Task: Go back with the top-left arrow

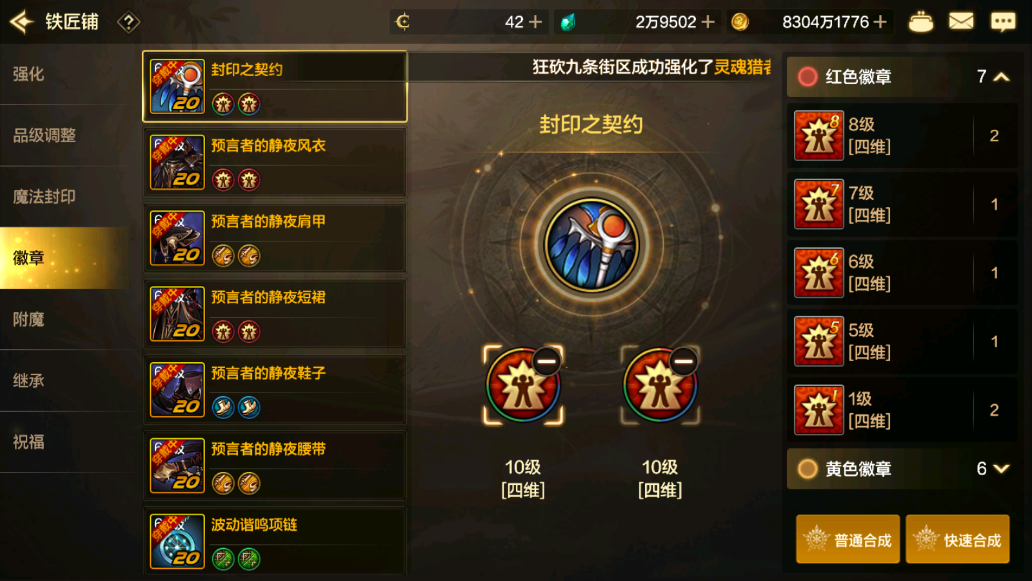Action: pyautogui.click(x=21, y=22)
